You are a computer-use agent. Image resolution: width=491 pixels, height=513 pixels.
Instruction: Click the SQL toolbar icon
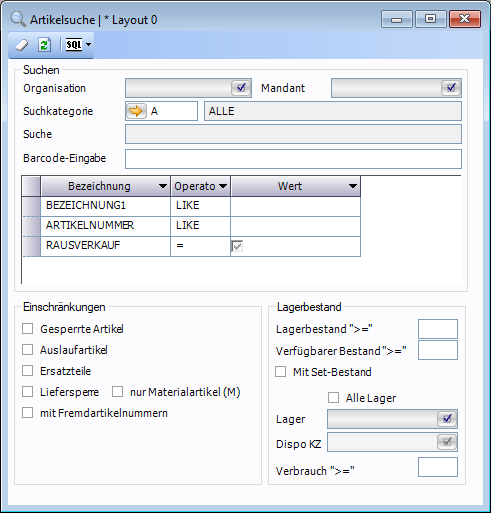pos(74,44)
